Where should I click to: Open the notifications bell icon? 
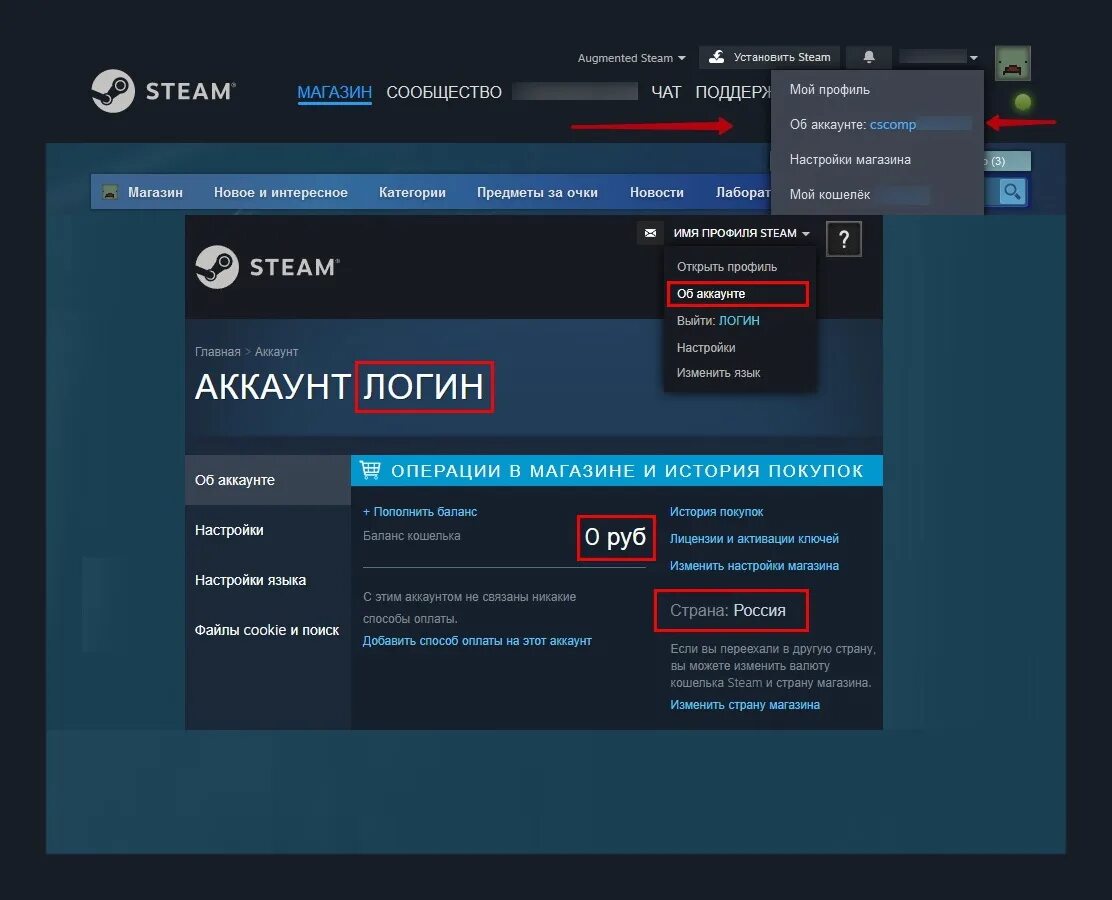[x=869, y=57]
